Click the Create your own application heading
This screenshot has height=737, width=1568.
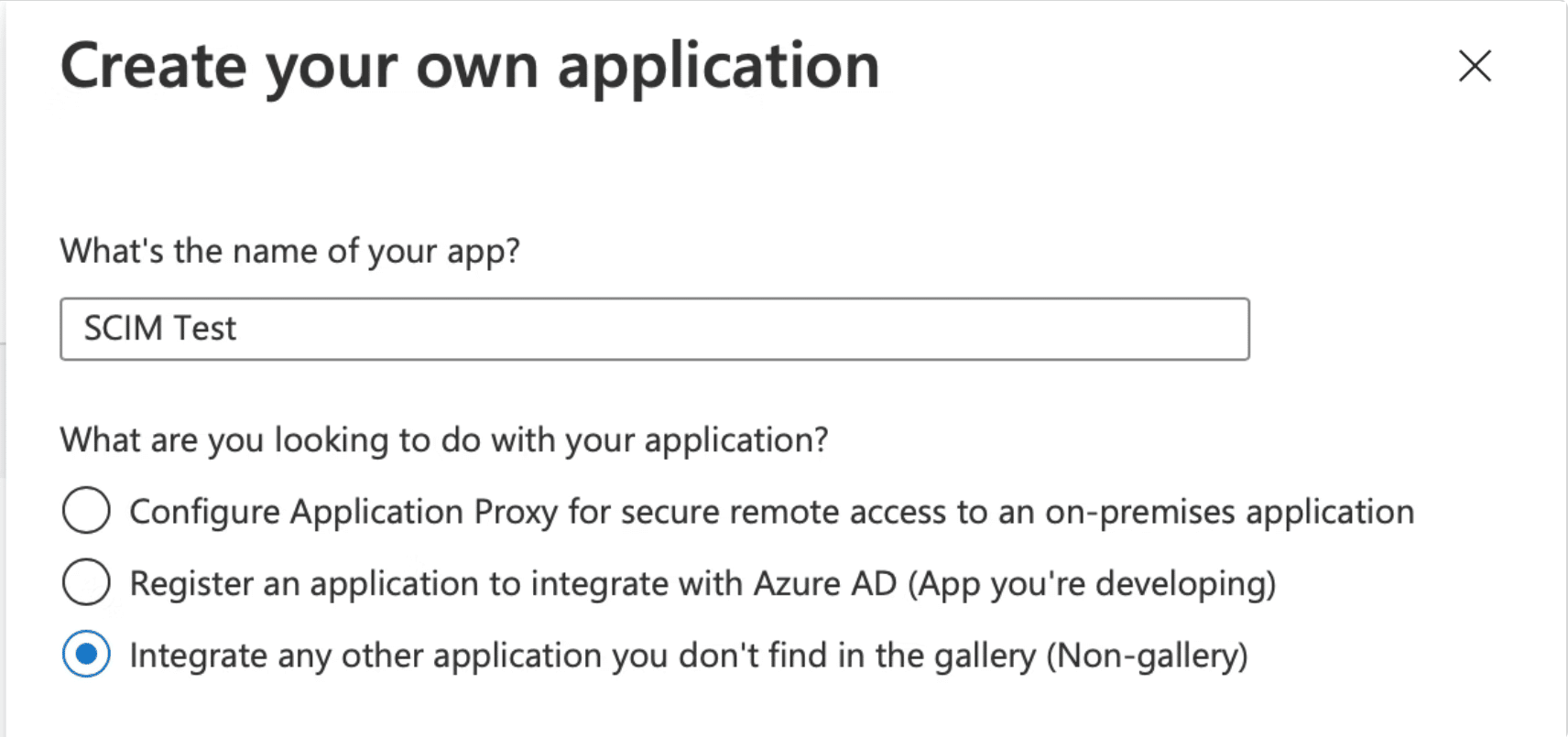pyautogui.click(x=470, y=67)
